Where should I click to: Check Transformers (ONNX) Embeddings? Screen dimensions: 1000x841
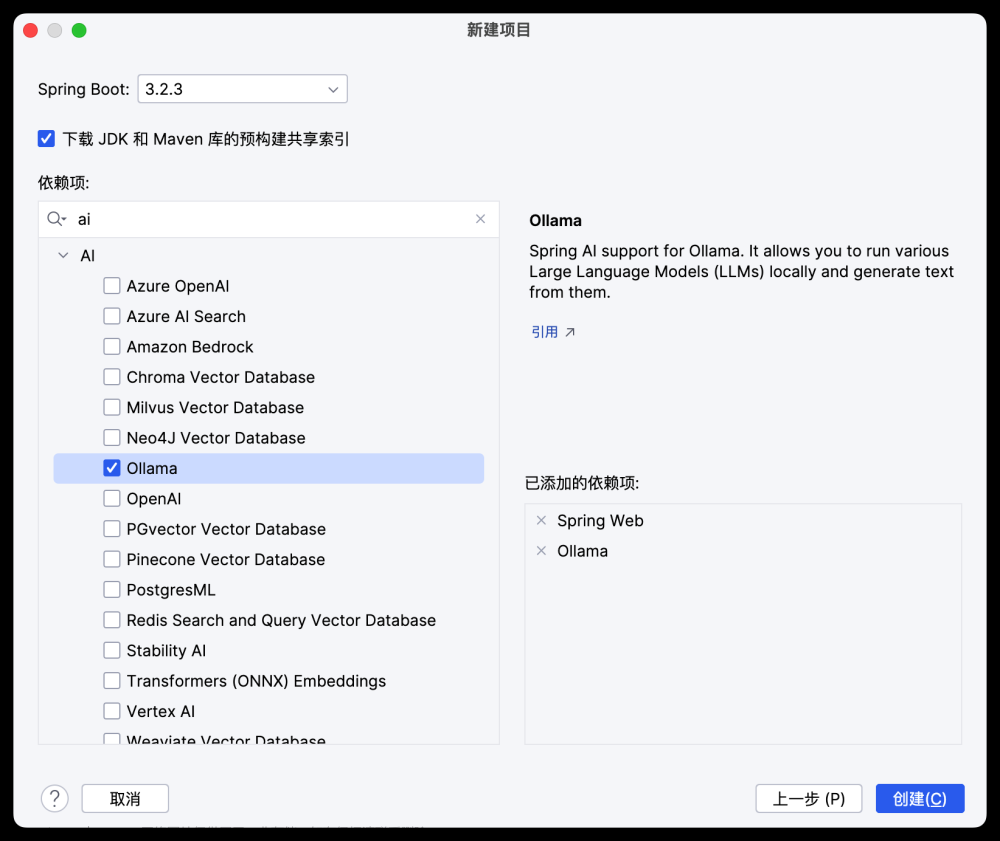[112, 681]
